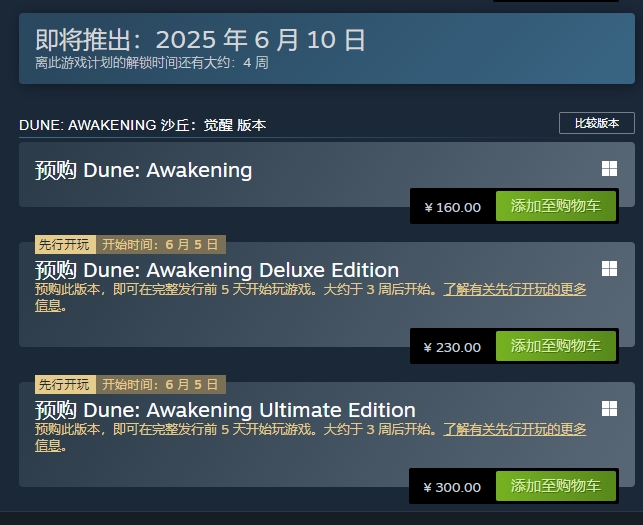Select the ¥ 300.00 price label

click(x=453, y=487)
